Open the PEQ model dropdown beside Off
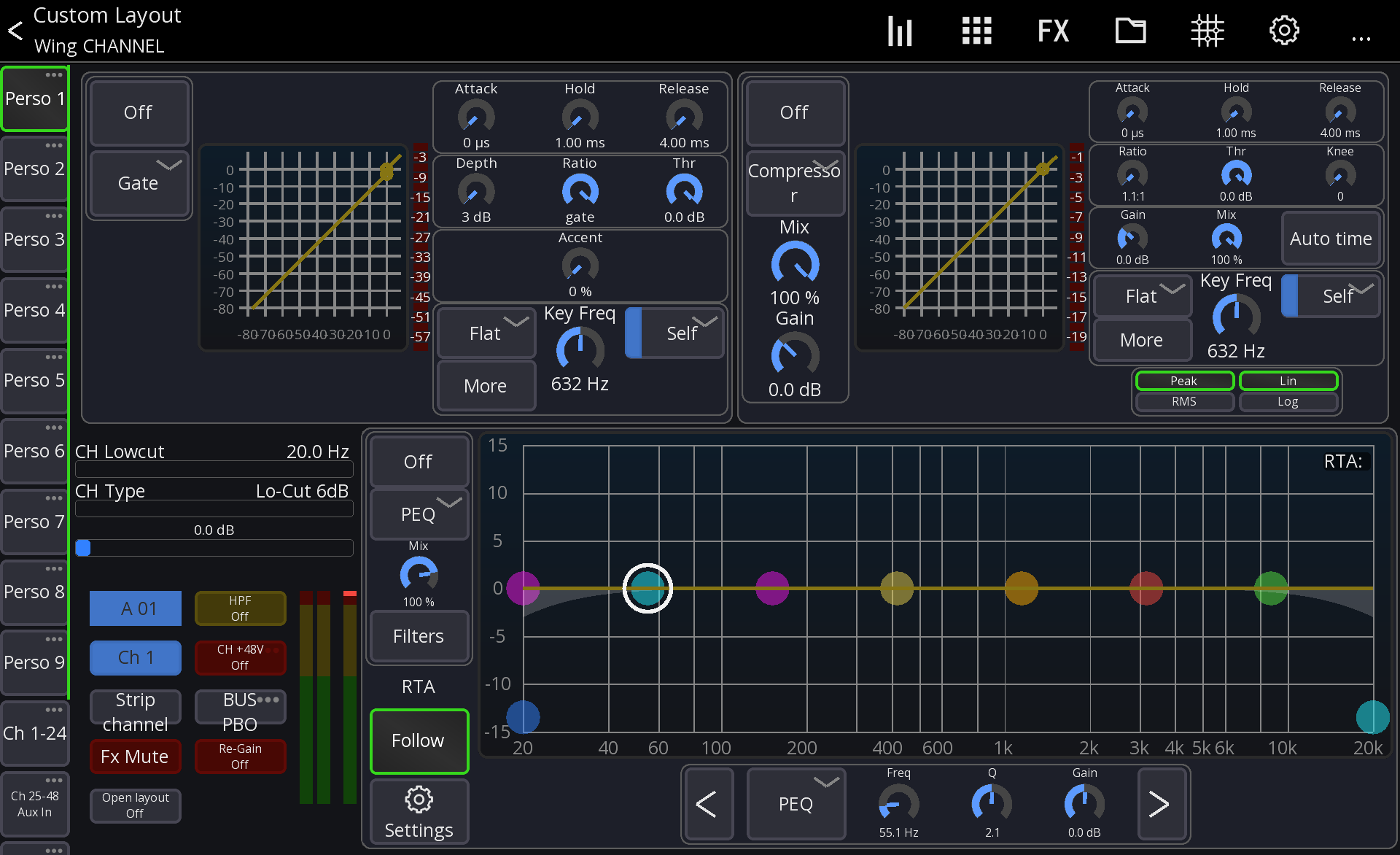 tap(419, 514)
